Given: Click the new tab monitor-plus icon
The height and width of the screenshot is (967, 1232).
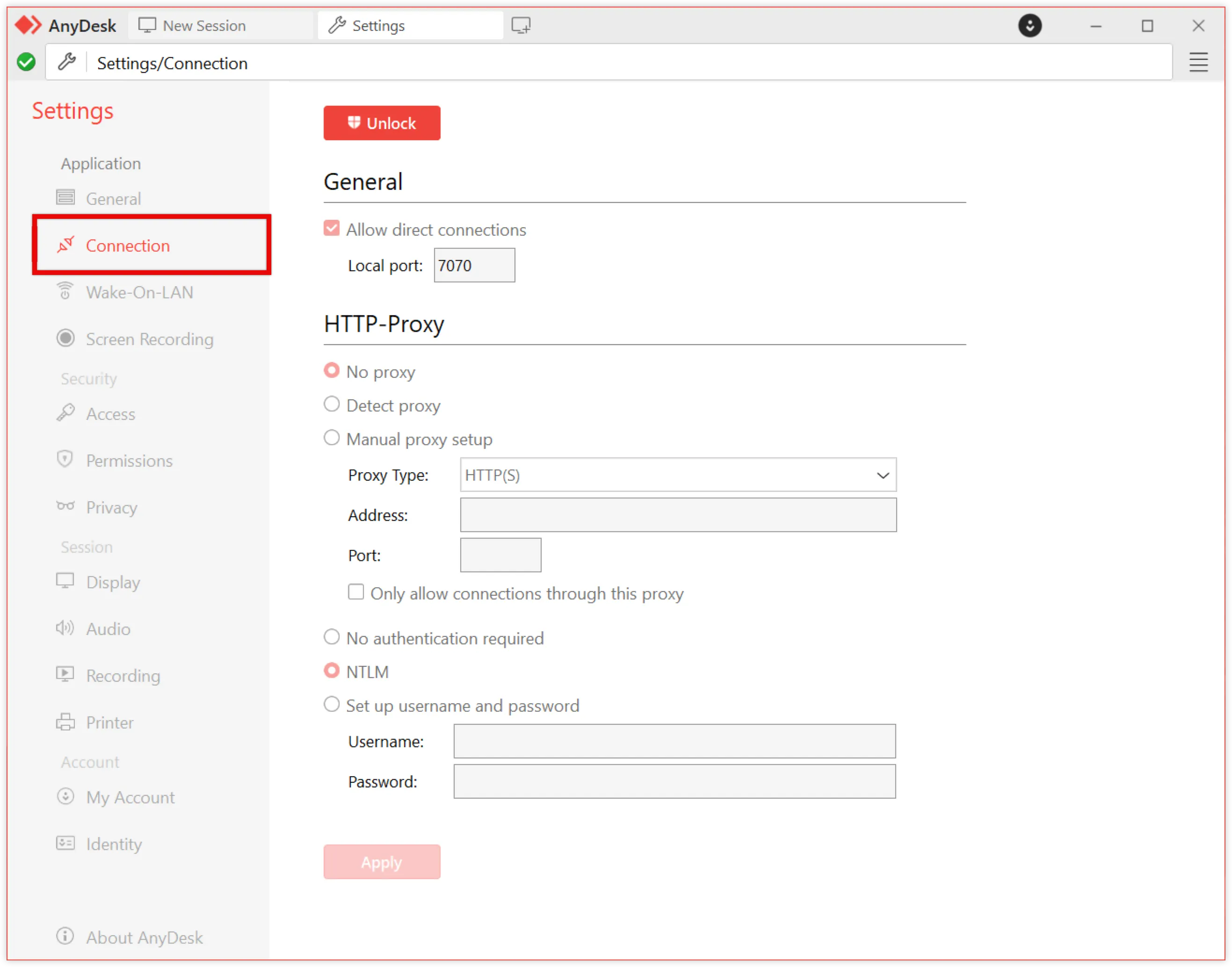Looking at the screenshot, I should (521, 25).
